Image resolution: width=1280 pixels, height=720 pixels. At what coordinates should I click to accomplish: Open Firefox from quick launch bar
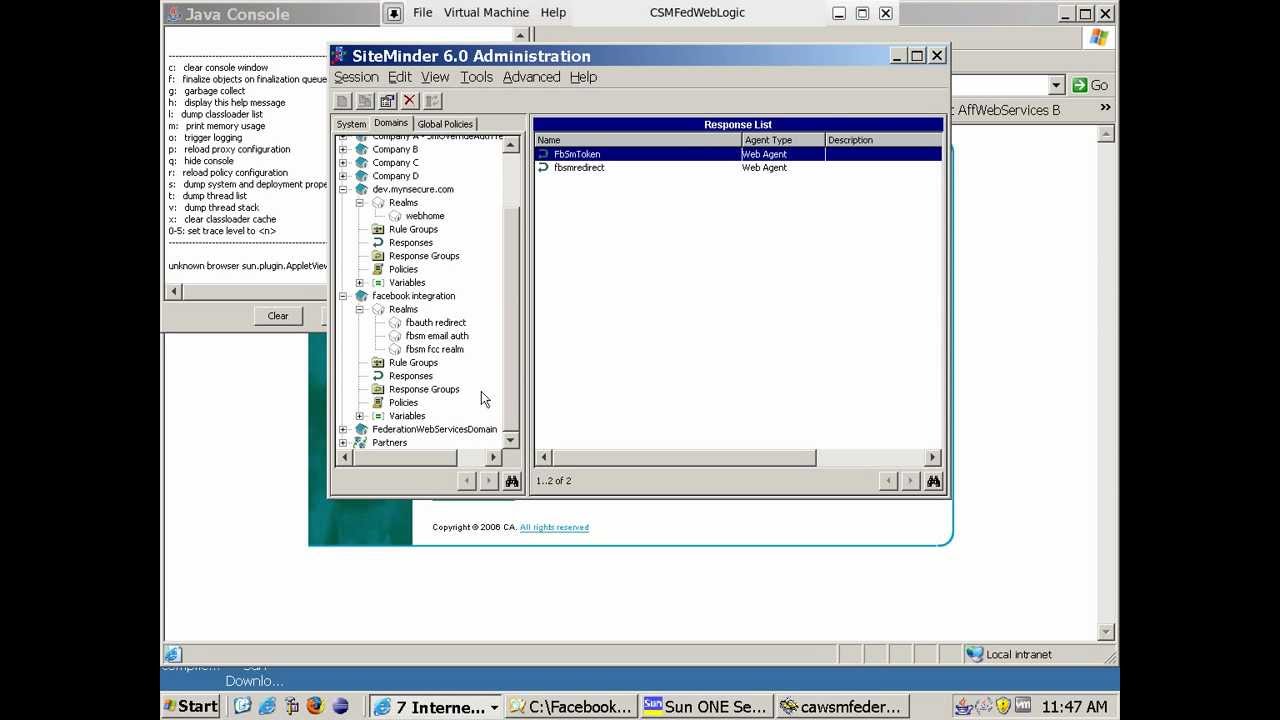[x=315, y=706]
